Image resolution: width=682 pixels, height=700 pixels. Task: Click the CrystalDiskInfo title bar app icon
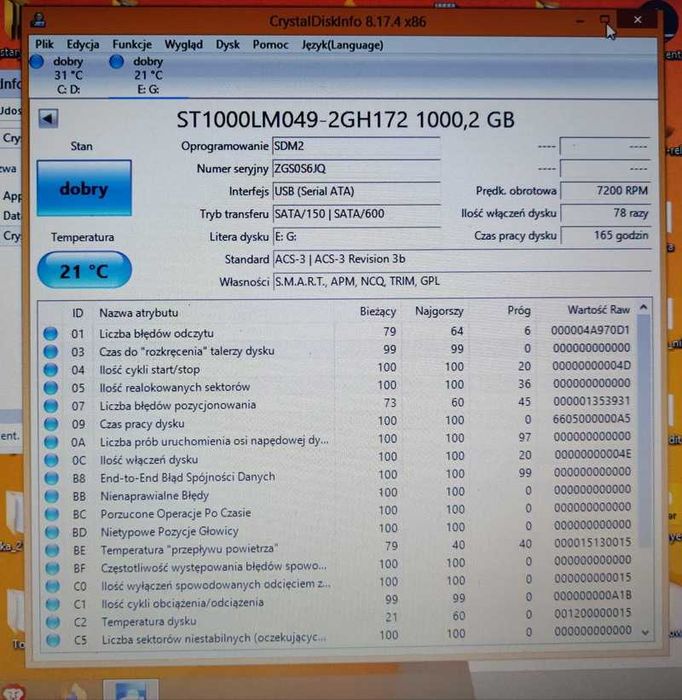coord(39,19)
